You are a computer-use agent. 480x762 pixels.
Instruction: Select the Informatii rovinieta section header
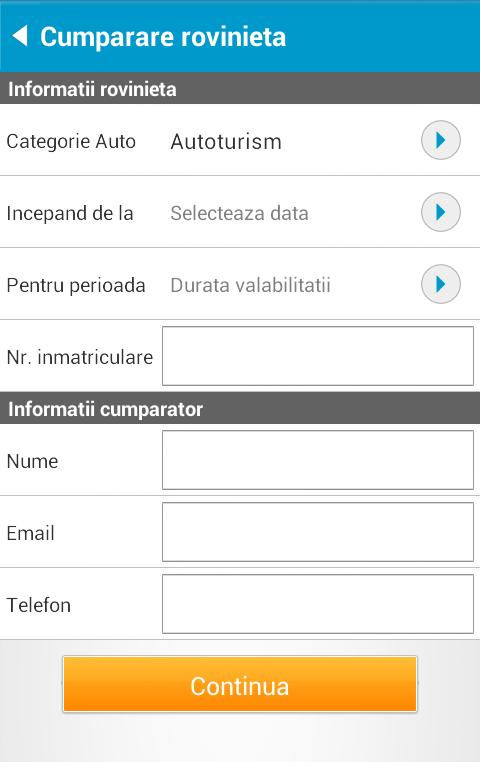click(x=240, y=88)
